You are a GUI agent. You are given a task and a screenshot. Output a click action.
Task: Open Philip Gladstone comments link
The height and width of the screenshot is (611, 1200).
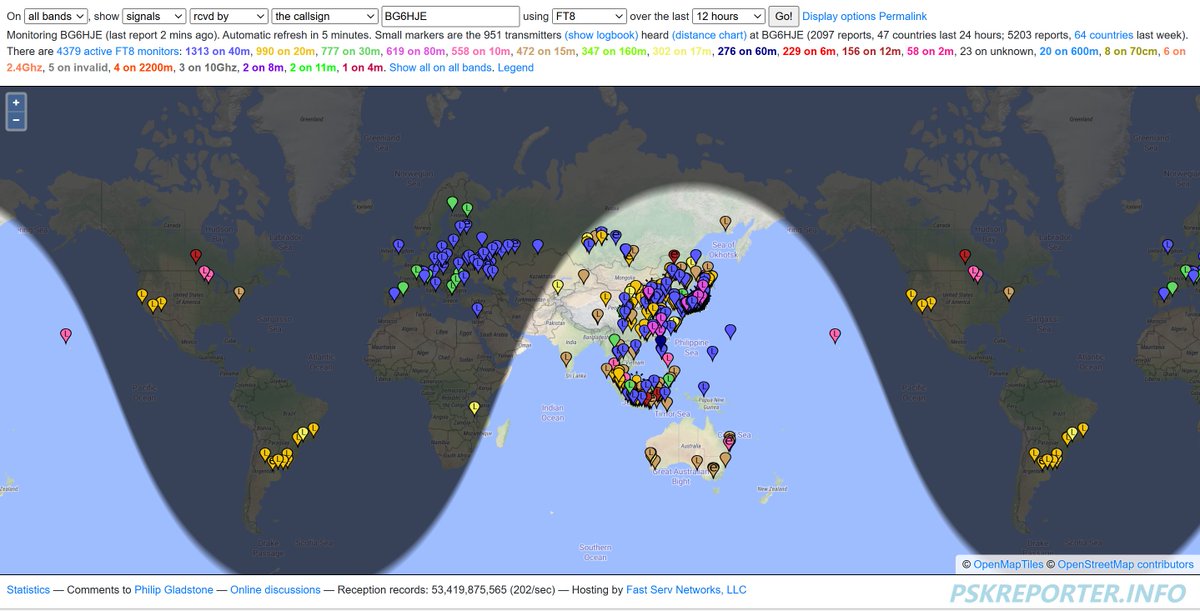(x=175, y=590)
